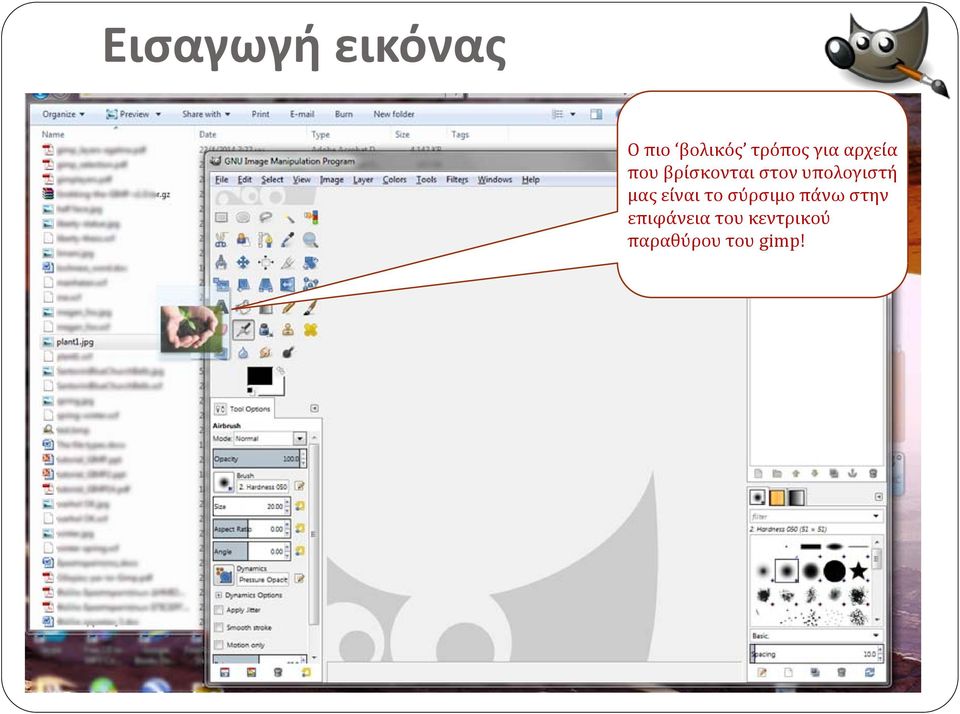Open the Filters menu
The image size is (960, 714).
457,179
